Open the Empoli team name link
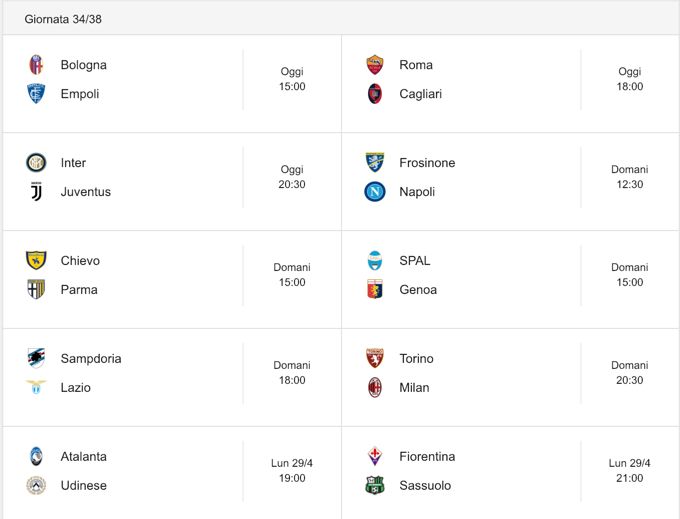 click(80, 94)
